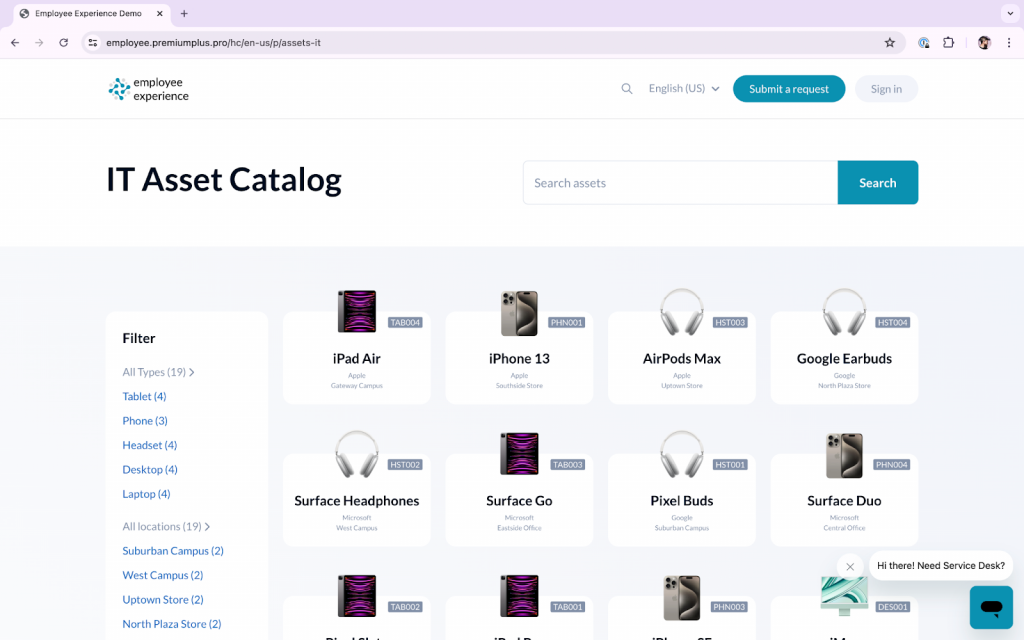Expand the English (US) language dropdown
The width and height of the screenshot is (1024, 640).
[x=684, y=89]
